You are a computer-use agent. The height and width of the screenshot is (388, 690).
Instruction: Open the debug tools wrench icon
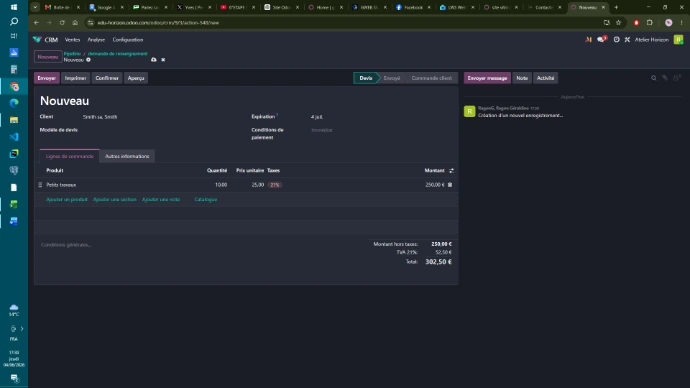(x=627, y=40)
